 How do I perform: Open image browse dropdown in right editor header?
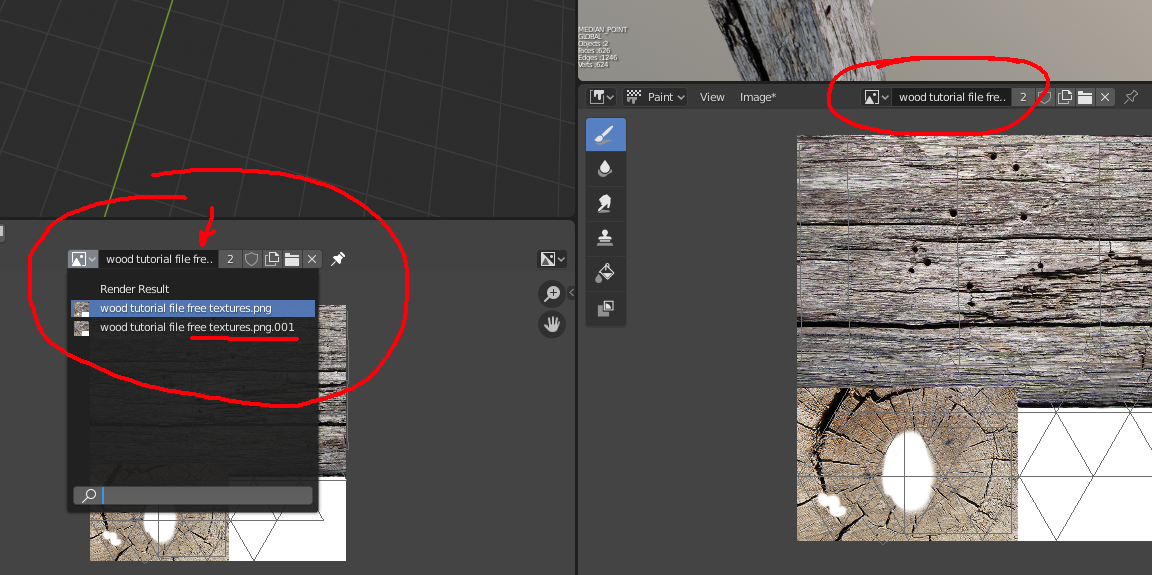pyautogui.click(x=876, y=97)
